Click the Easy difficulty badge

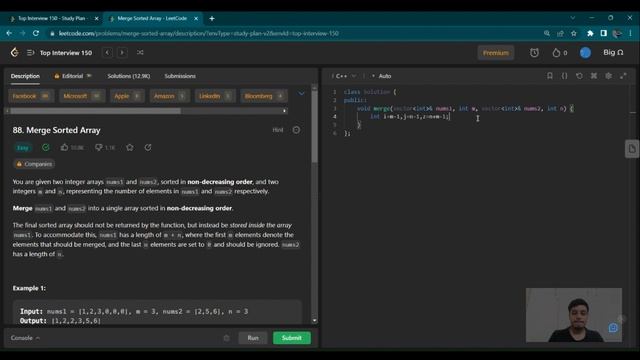(x=23, y=147)
